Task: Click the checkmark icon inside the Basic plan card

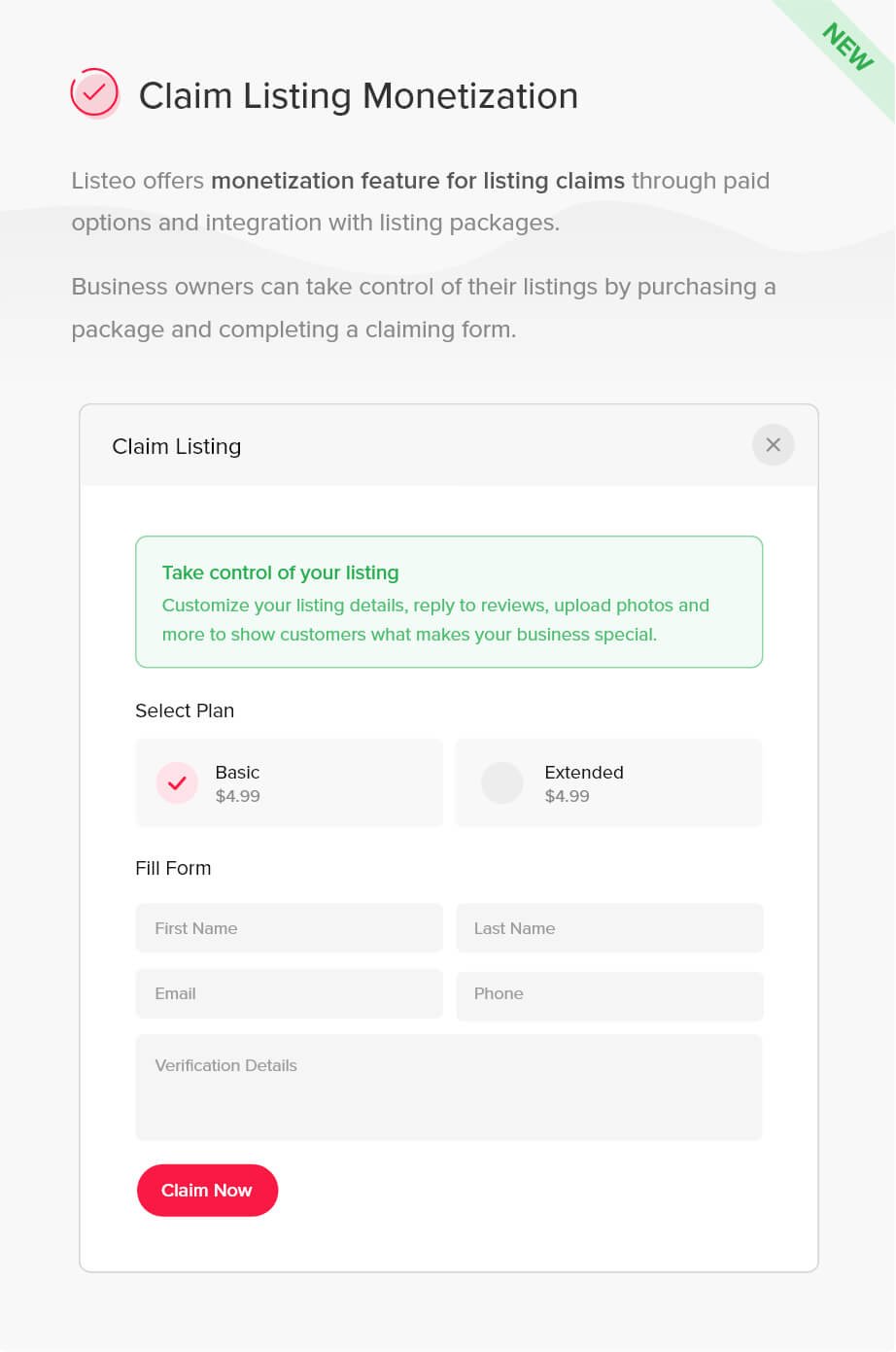Action: pos(176,782)
